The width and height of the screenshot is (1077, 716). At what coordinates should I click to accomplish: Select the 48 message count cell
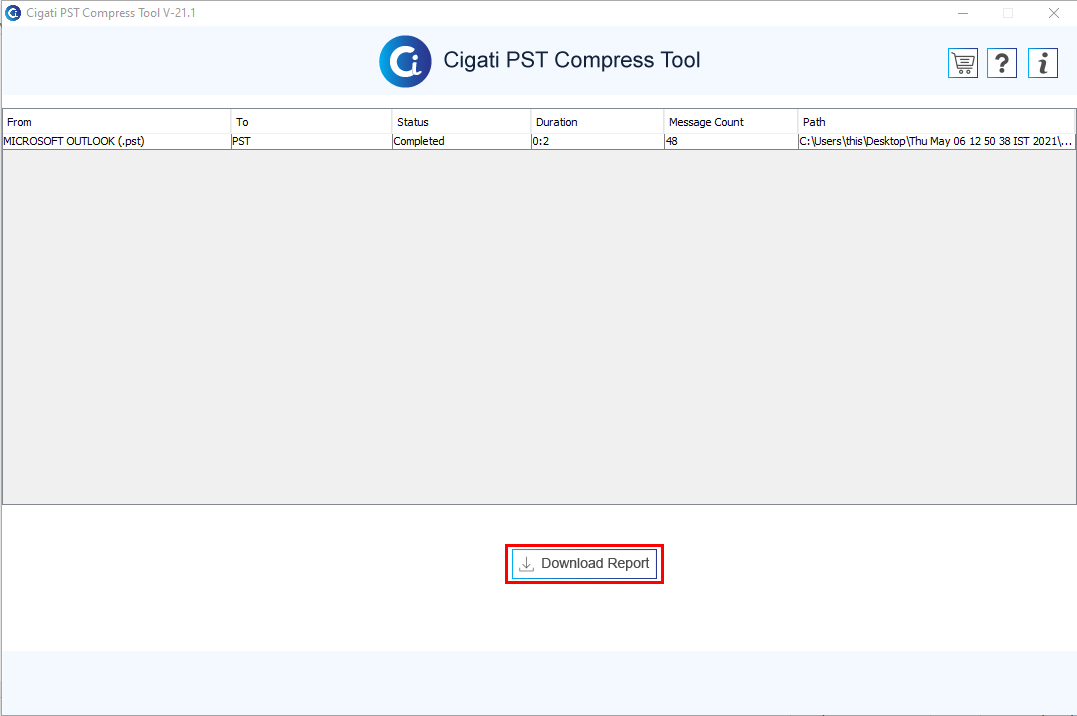(730, 141)
